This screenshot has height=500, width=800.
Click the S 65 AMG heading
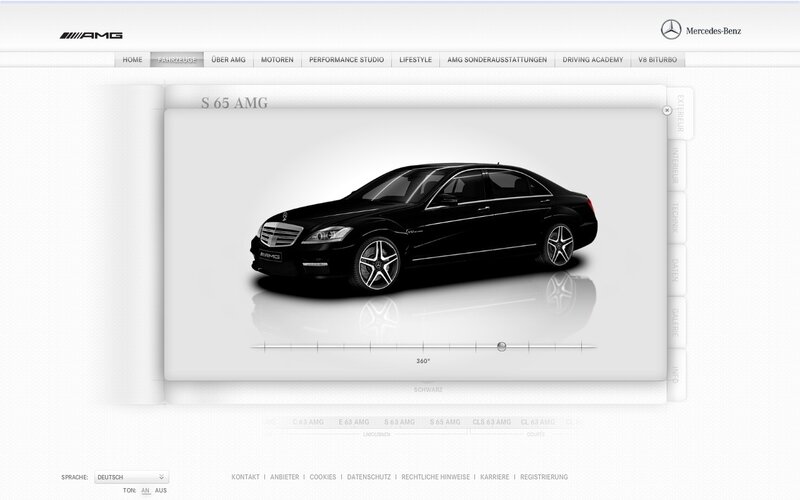pyautogui.click(x=234, y=103)
